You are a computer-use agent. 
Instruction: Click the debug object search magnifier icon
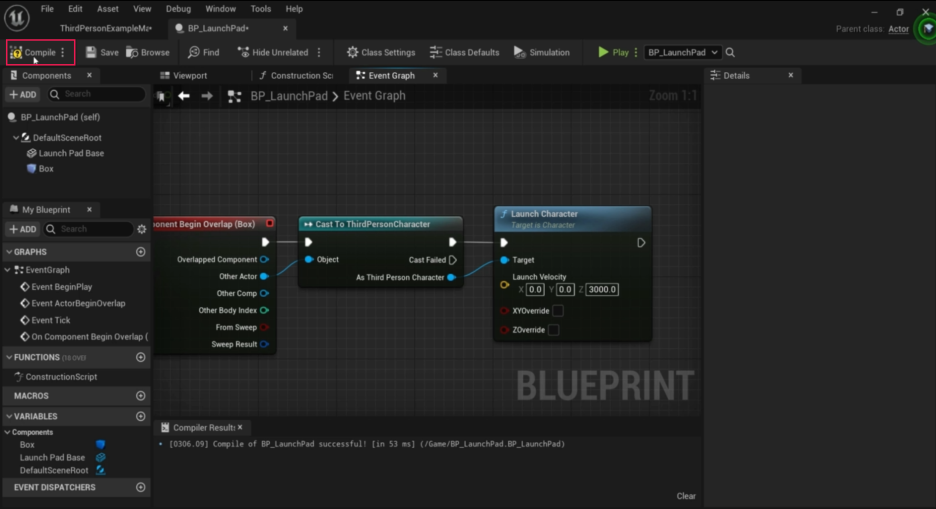730,53
